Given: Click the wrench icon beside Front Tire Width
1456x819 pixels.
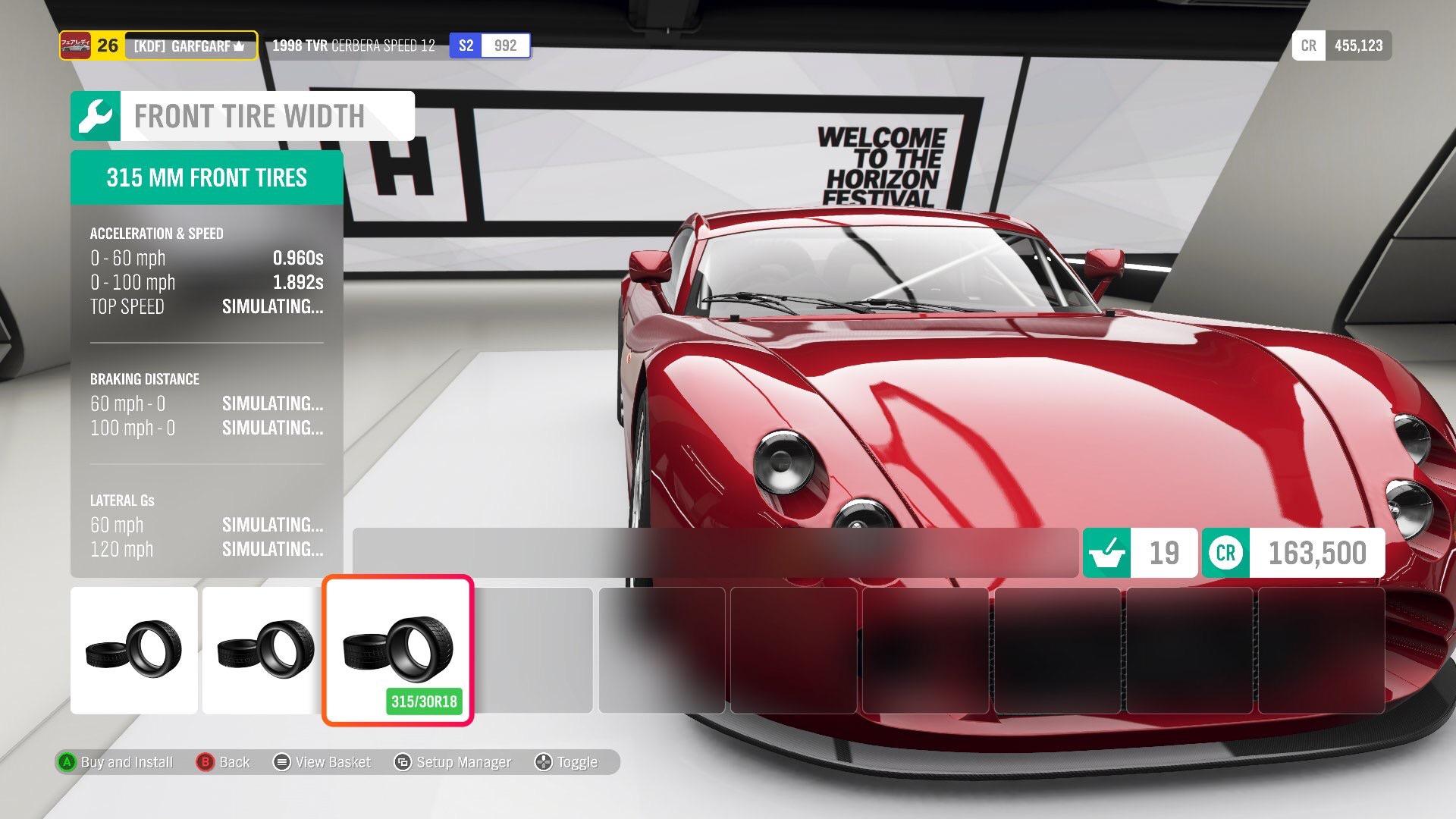Looking at the screenshot, I should click(x=97, y=115).
